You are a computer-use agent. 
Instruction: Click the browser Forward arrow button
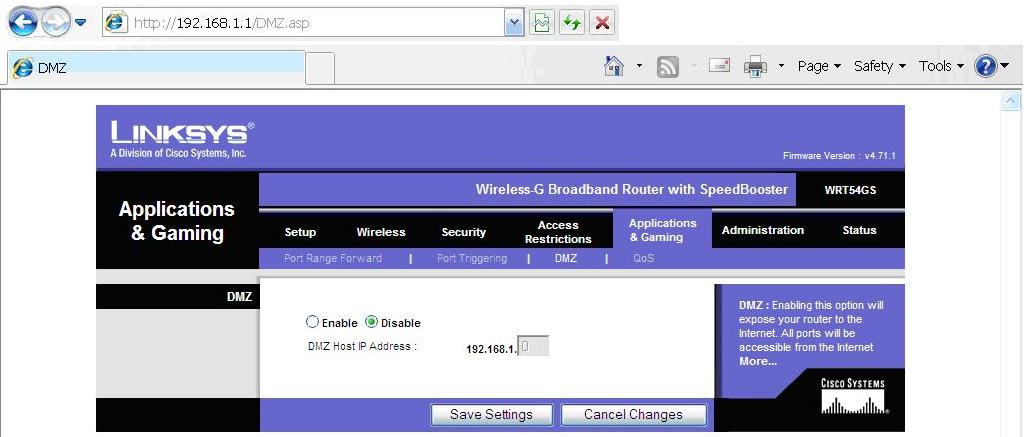click(55, 24)
